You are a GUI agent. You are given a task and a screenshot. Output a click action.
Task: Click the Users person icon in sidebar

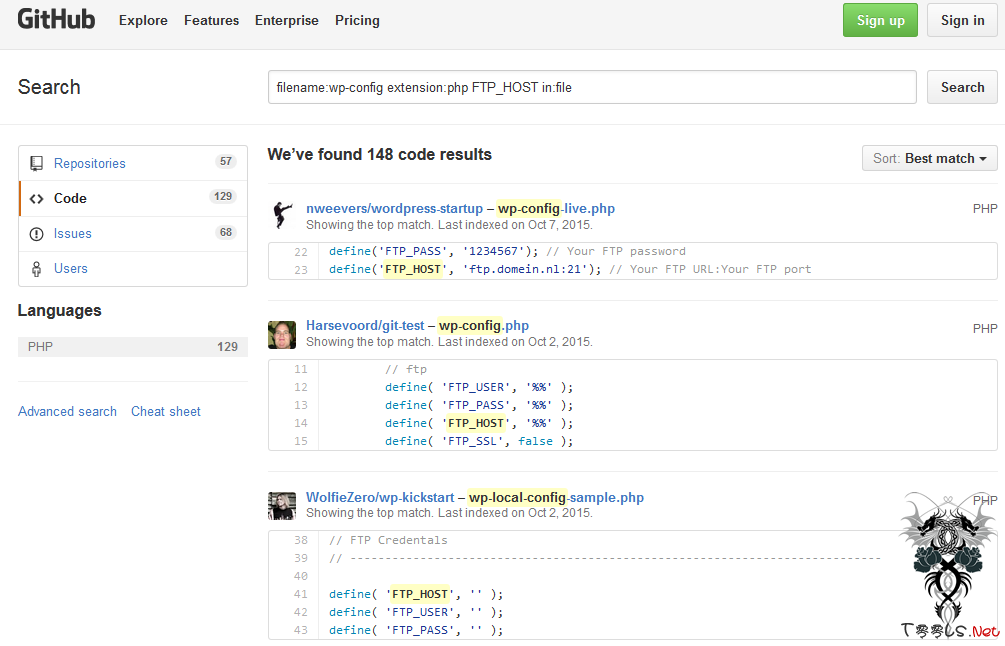(x=38, y=268)
